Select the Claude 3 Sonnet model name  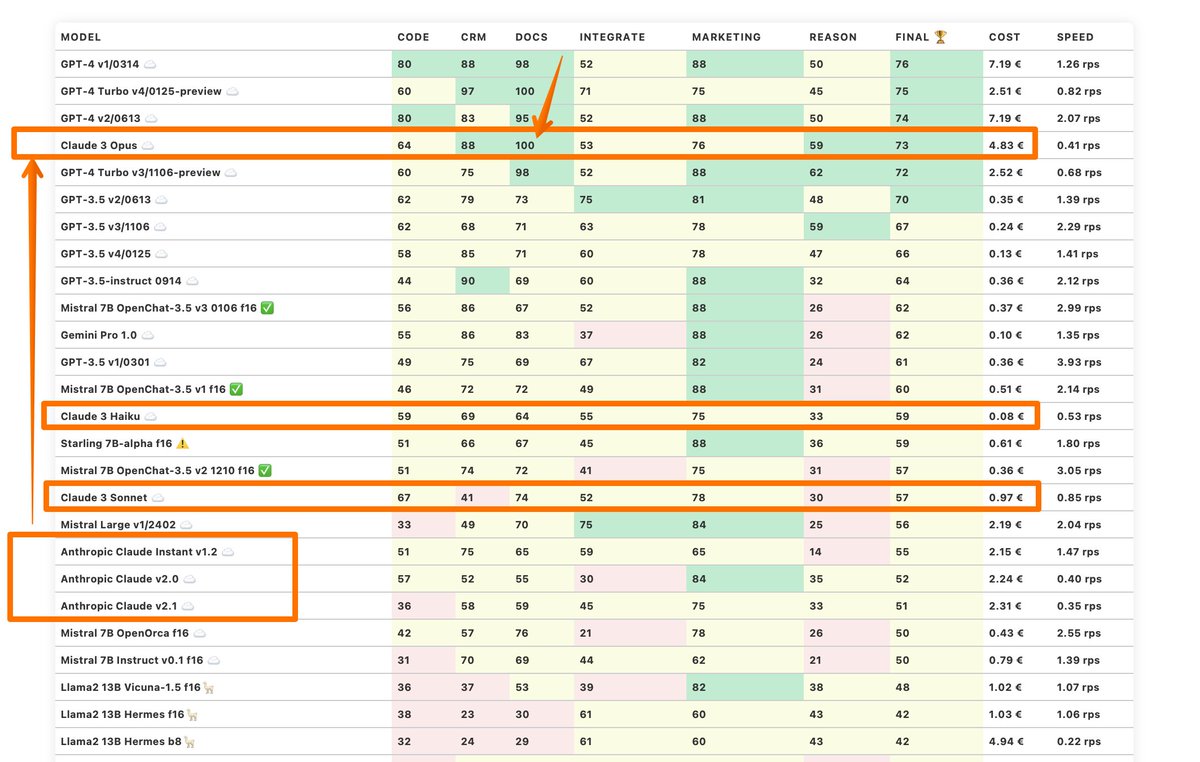104,497
